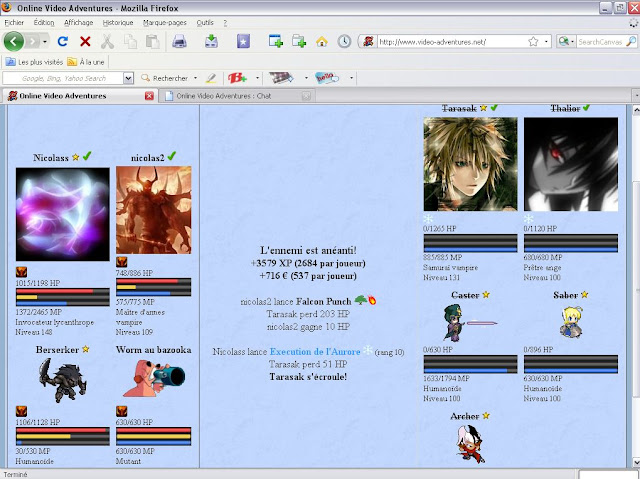Viewport: 640px width, 479px height.
Task: Open a new window icon
Action: [276, 41]
